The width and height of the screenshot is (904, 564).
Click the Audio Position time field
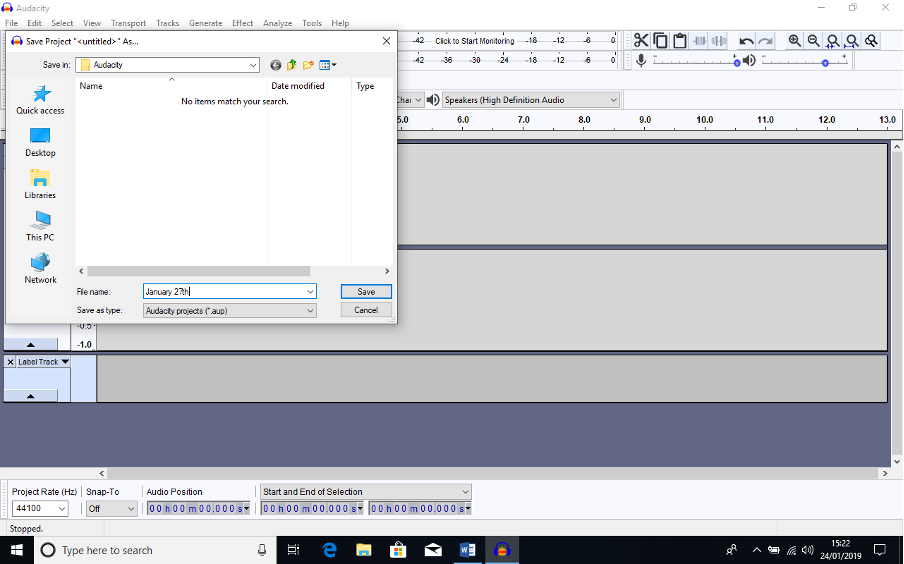tap(198, 509)
